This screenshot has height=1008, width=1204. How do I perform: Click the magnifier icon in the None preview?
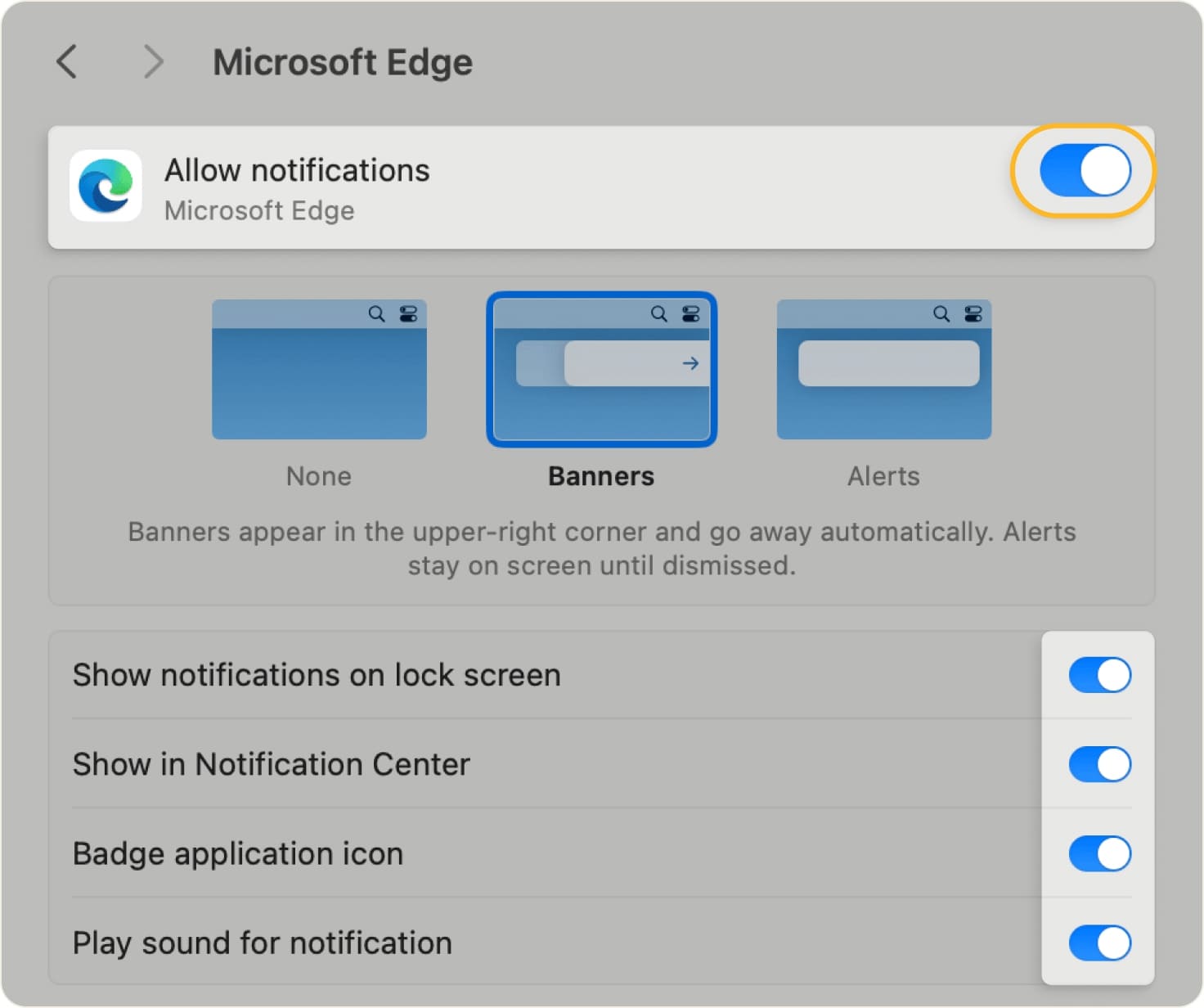coord(377,313)
